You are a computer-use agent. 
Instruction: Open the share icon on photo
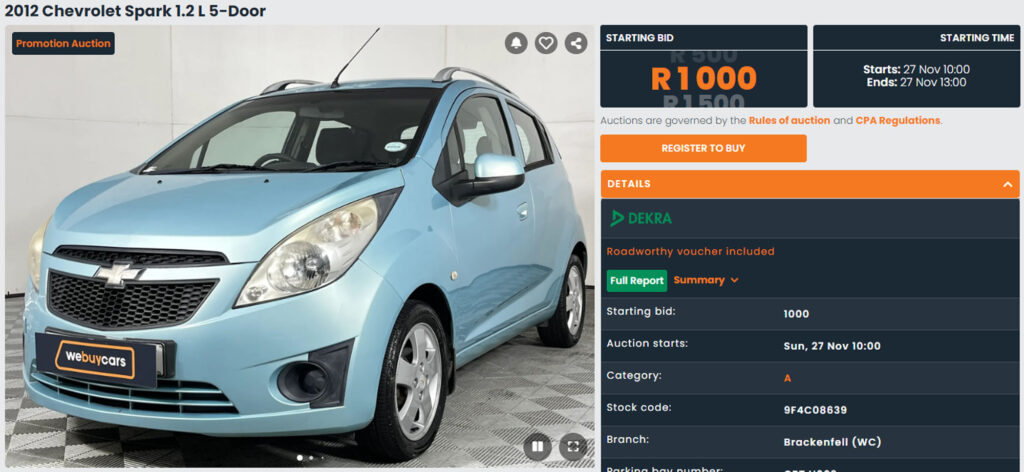(576, 43)
